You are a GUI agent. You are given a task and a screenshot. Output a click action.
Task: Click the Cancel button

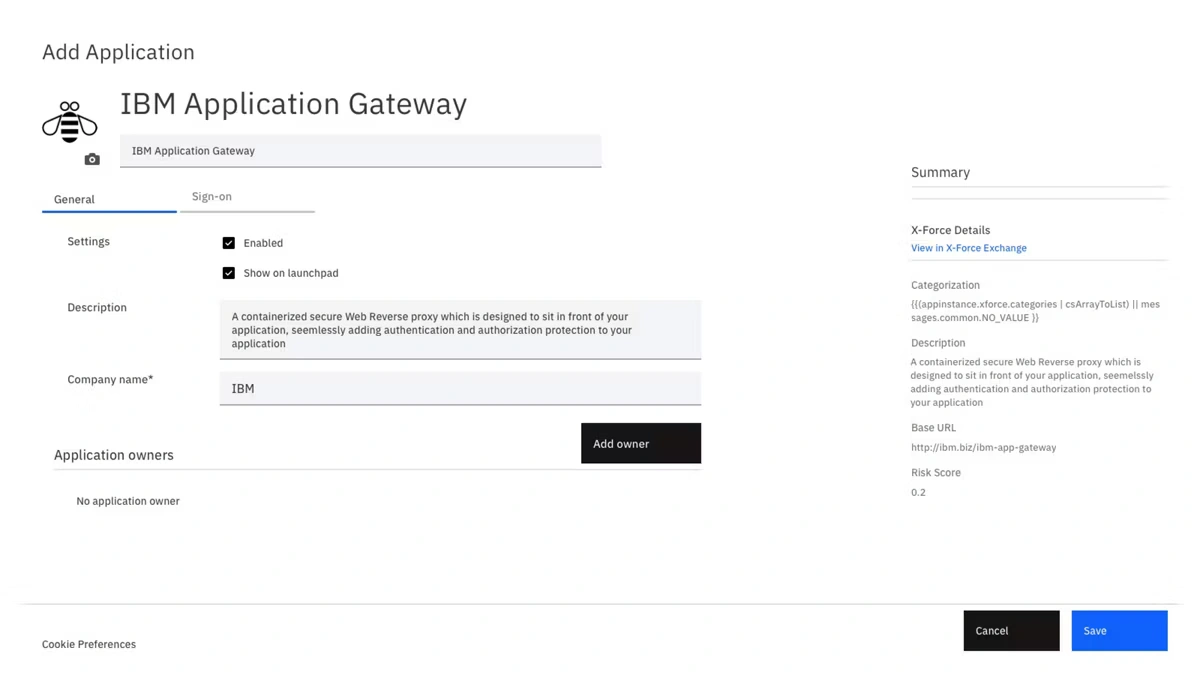1011,631
